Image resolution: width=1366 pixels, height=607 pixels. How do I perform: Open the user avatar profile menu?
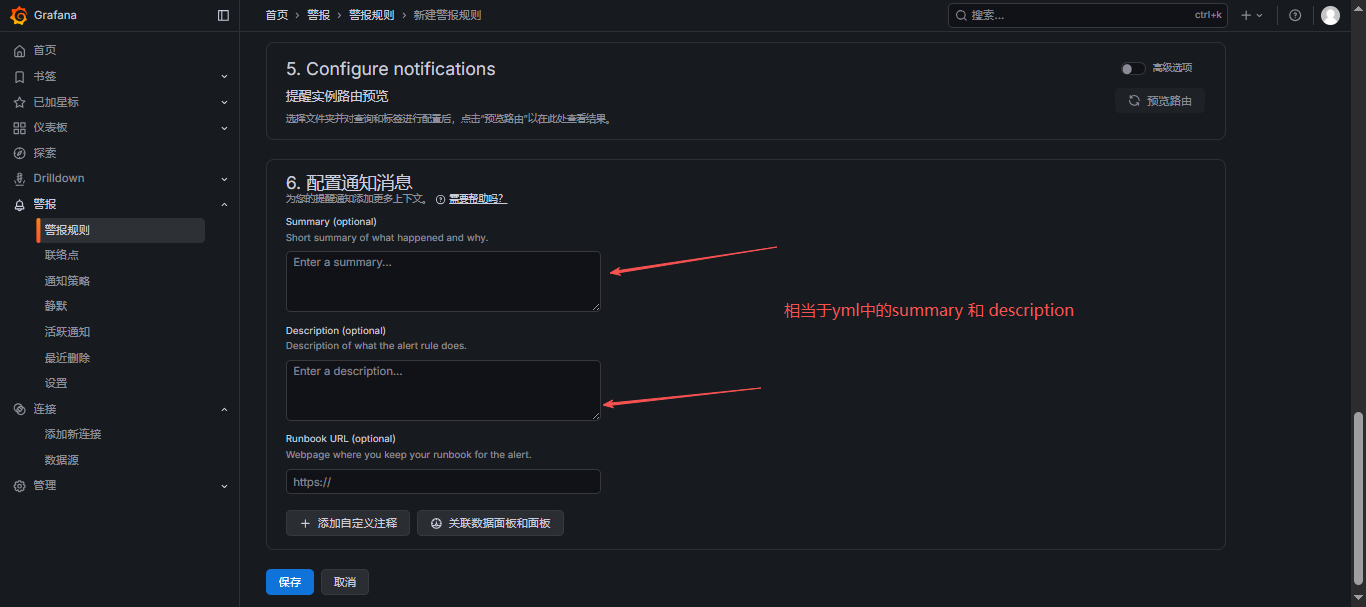click(x=1330, y=15)
